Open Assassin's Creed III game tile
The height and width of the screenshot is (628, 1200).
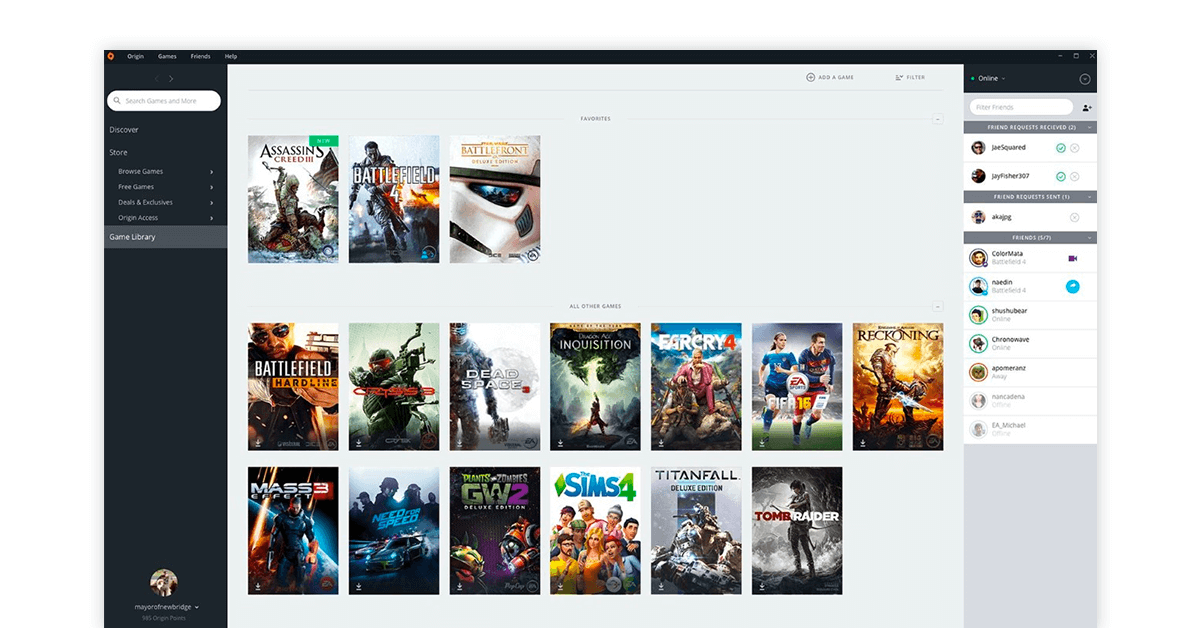(293, 199)
